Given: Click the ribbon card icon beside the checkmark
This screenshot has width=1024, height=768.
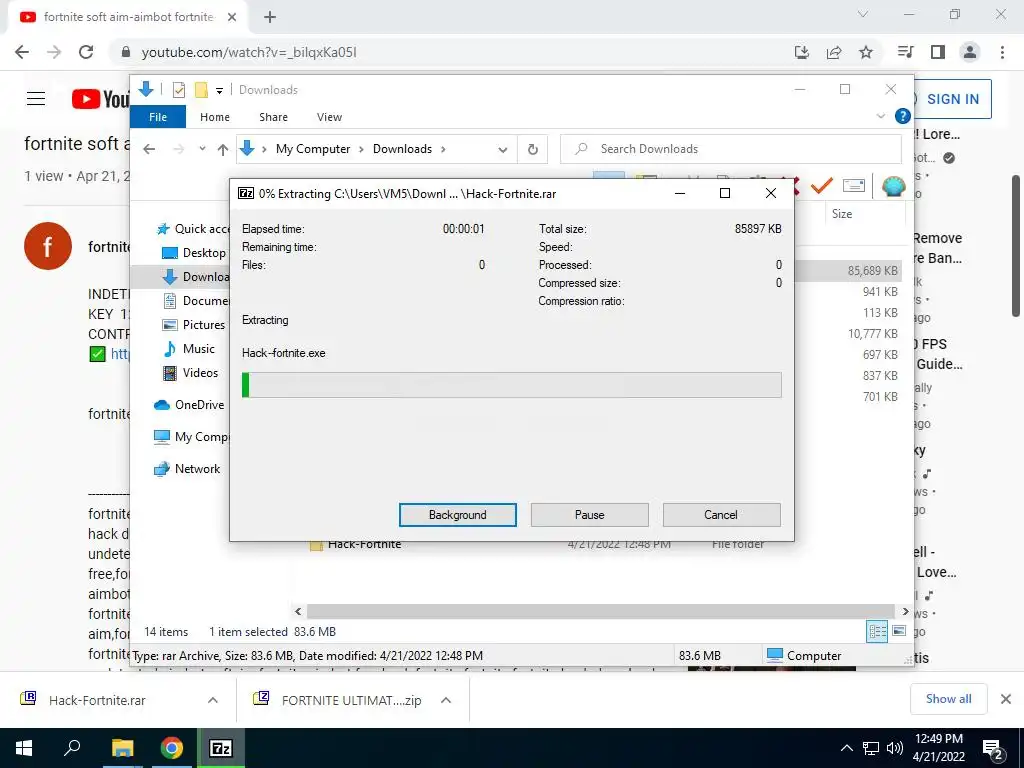Looking at the screenshot, I should [854, 186].
